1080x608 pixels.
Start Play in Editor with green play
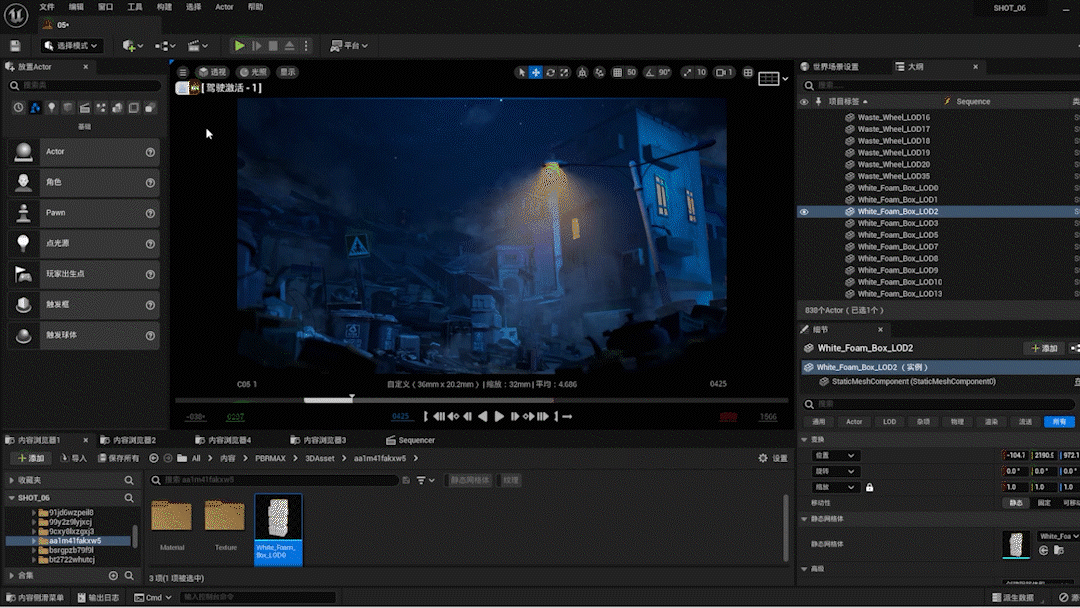(x=239, y=46)
